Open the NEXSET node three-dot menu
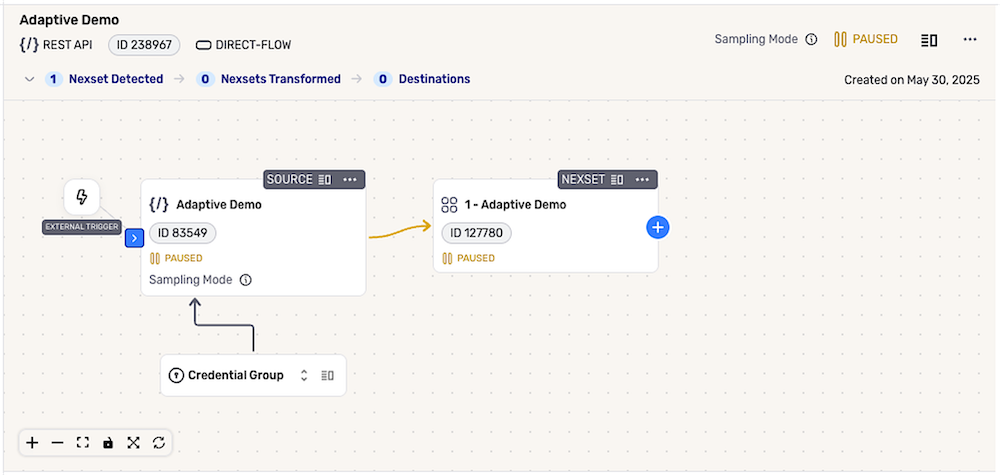1000x475 pixels. click(642, 179)
